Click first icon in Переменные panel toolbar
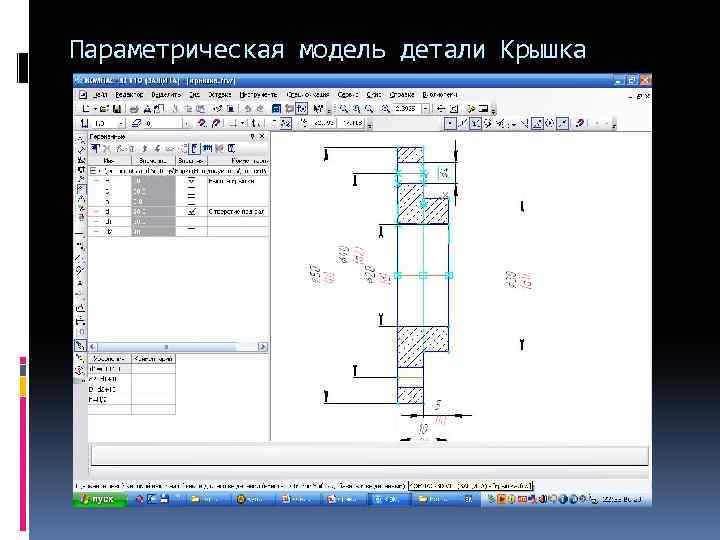Image resolution: width=720 pixels, height=540 pixels. [x=95, y=148]
